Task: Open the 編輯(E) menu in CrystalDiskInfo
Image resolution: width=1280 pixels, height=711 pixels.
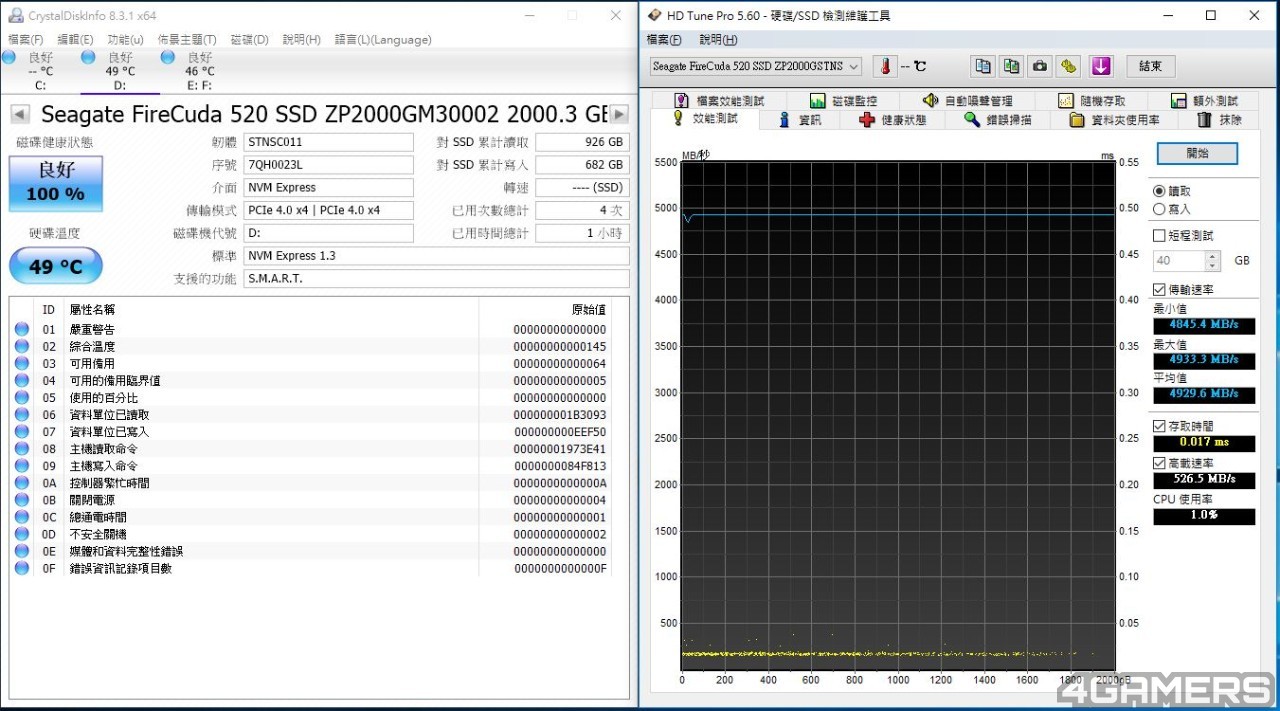Action: 75,40
